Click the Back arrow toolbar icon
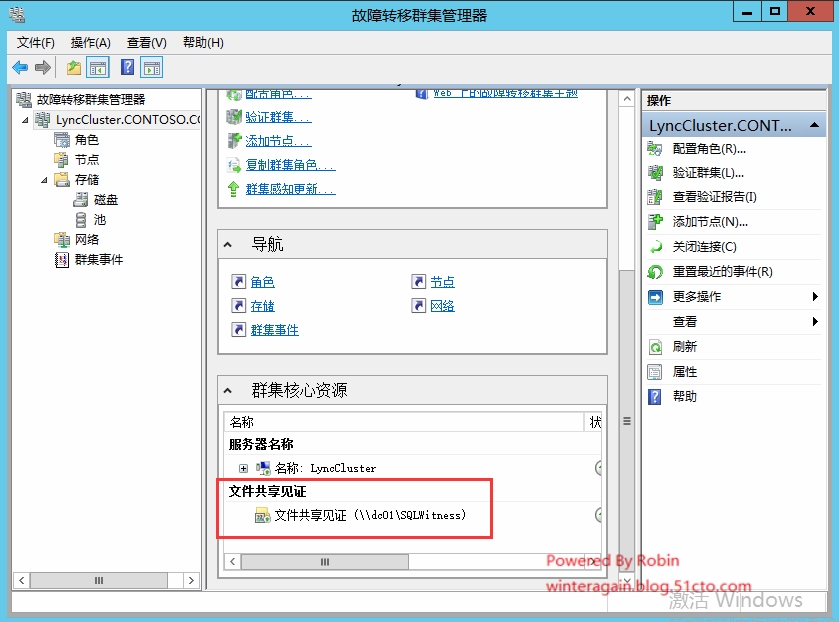The image size is (839, 622). 20,67
